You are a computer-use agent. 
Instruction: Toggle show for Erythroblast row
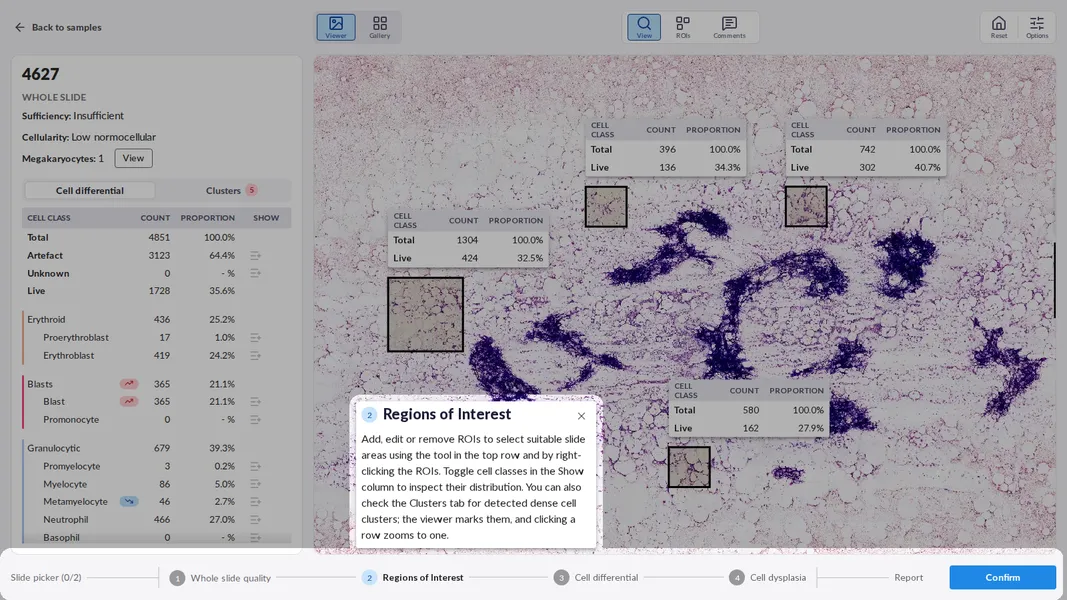click(x=255, y=356)
